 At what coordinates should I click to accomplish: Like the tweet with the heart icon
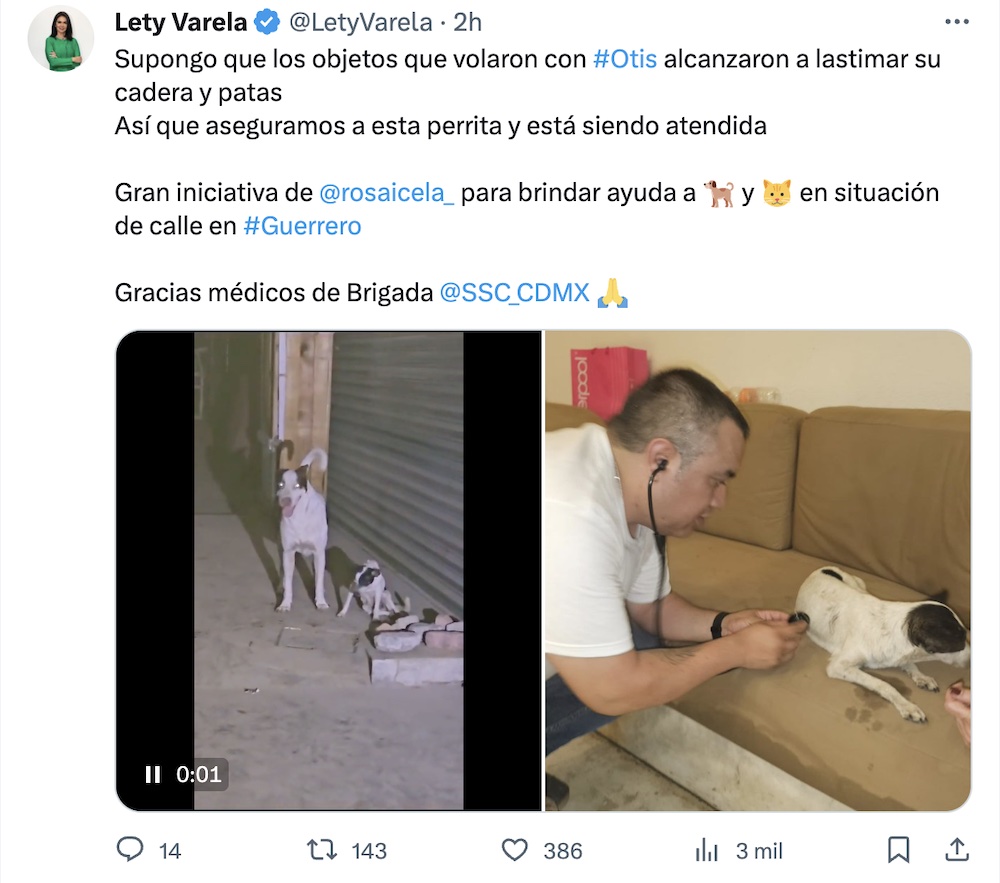[515, 850]
